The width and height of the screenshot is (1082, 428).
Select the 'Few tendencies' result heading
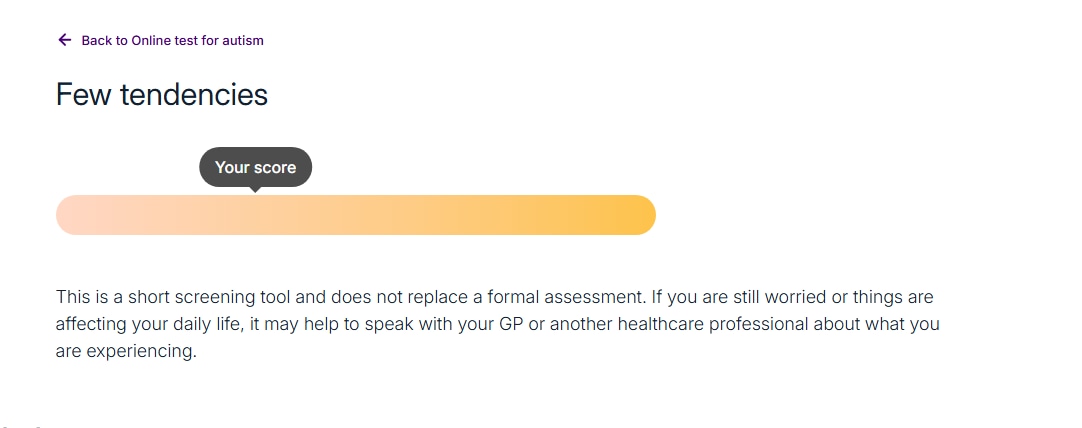click(x=162, y=95)
